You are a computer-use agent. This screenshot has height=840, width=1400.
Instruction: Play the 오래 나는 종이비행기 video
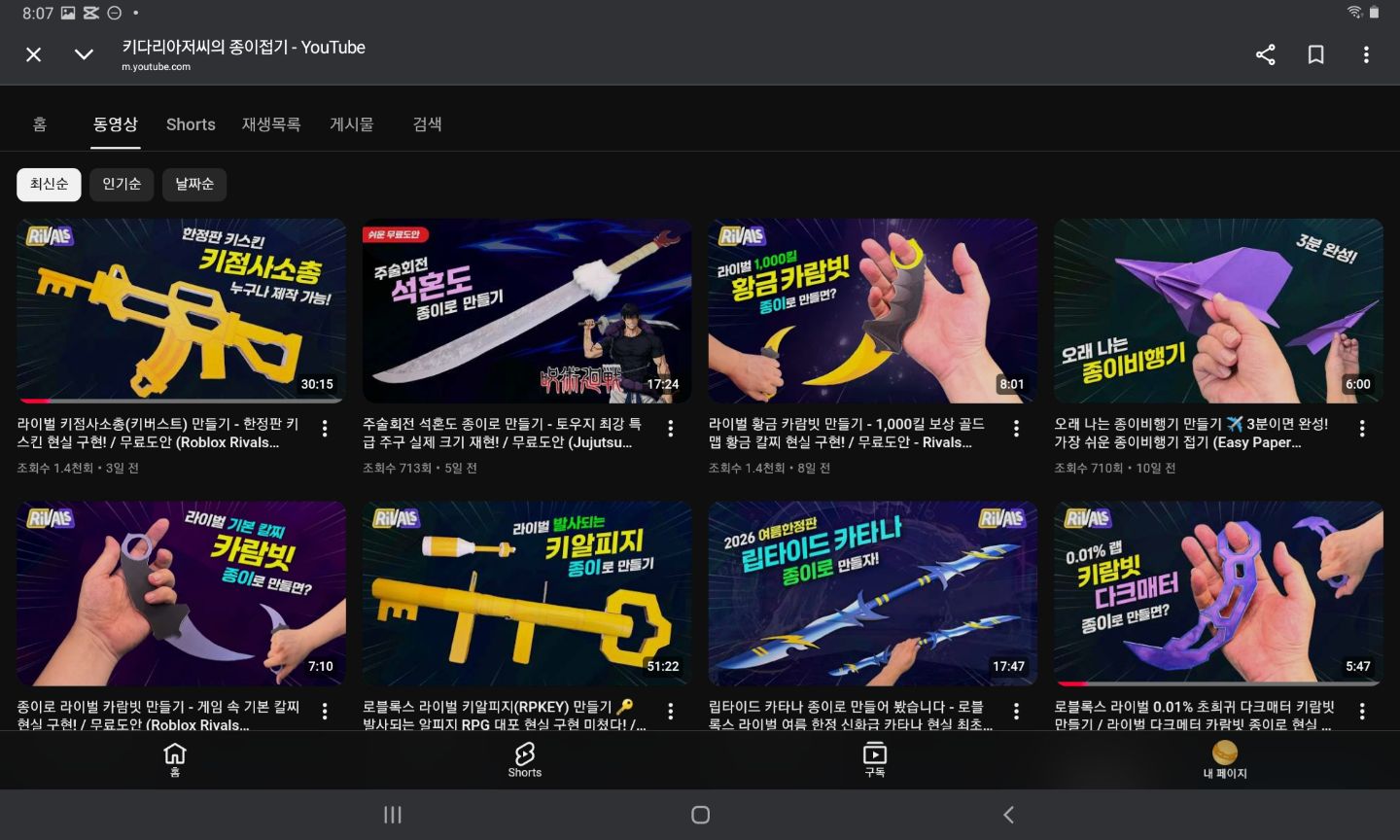point(1218,310)
